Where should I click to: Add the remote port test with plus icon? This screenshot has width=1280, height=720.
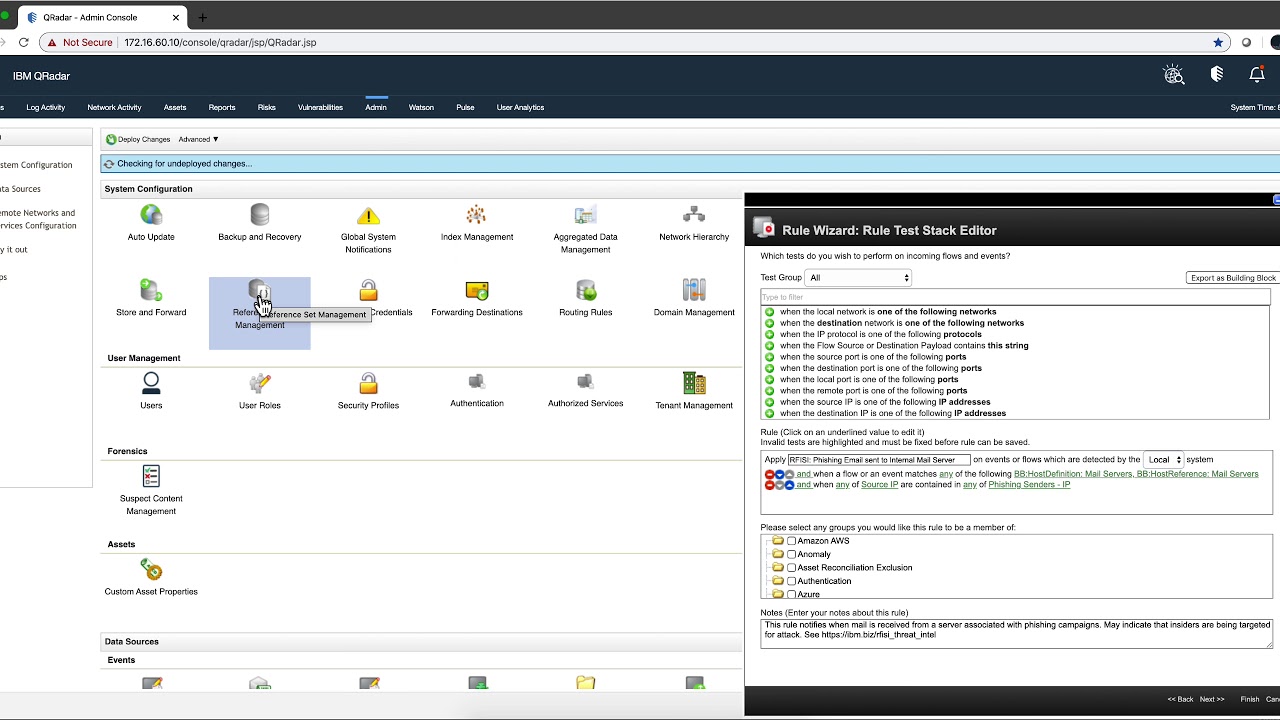click(x=769, y=391)
